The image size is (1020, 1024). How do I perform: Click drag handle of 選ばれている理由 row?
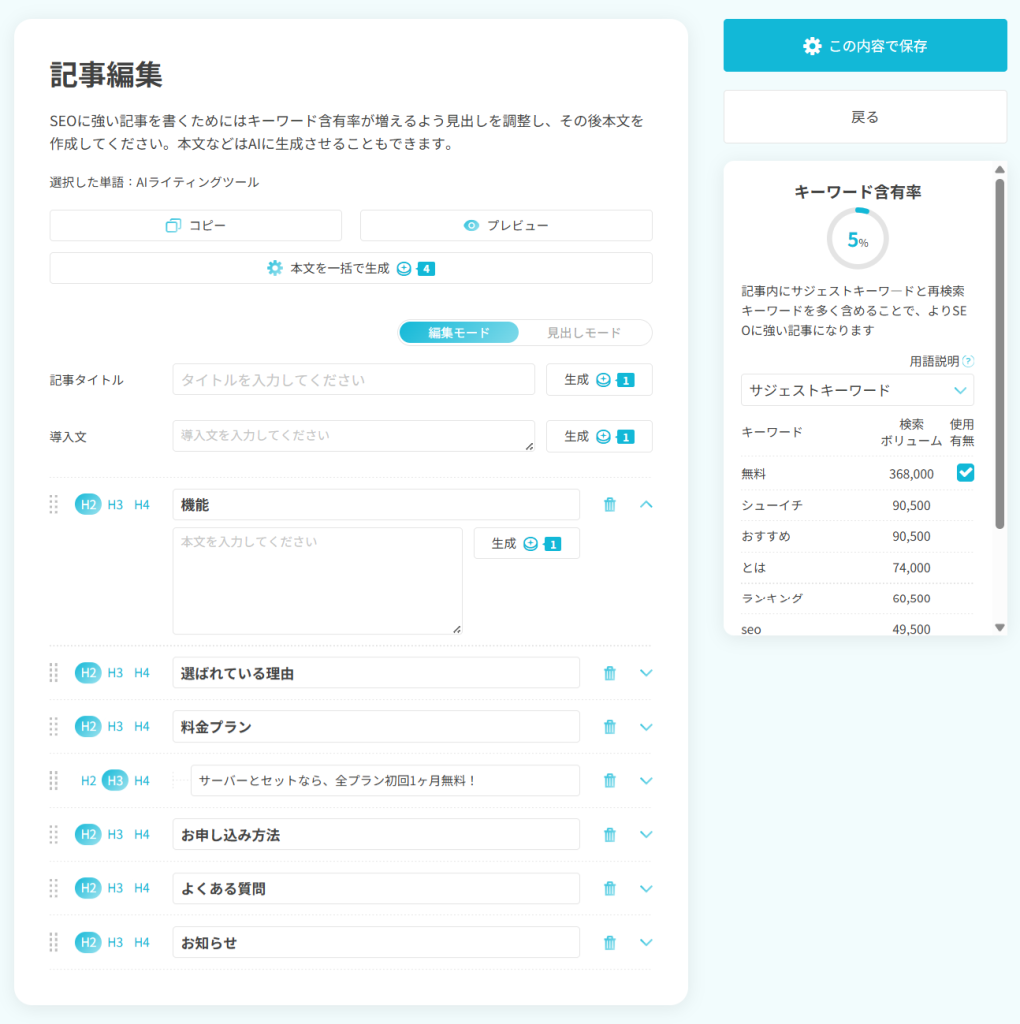54,673
